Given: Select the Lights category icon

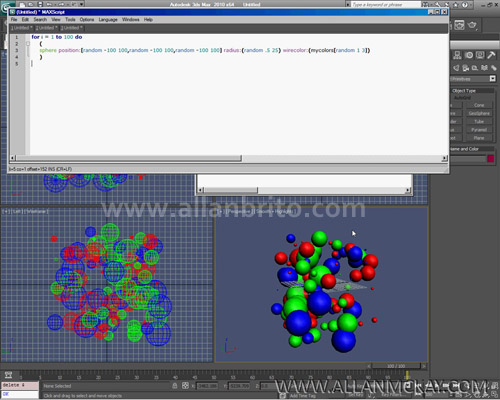Looking at the screenshot, I should [x=456, y=68].
